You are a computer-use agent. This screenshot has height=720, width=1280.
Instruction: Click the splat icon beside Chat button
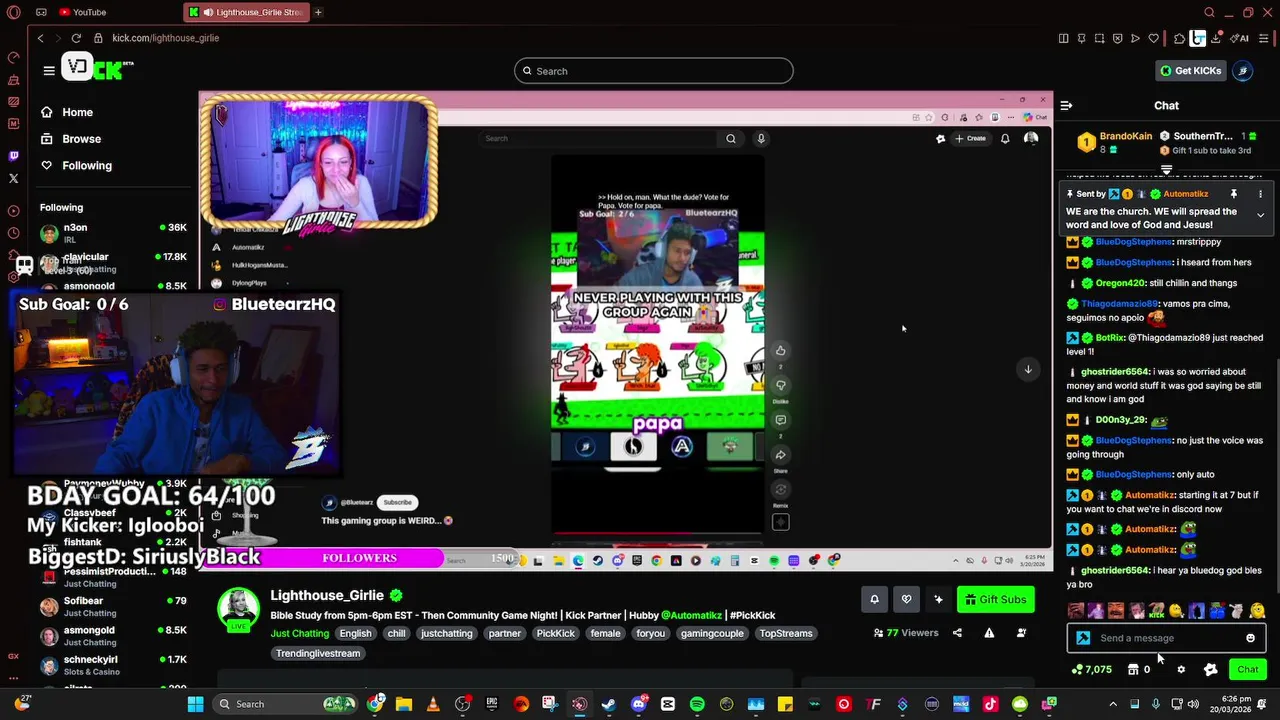point(1210,669)
